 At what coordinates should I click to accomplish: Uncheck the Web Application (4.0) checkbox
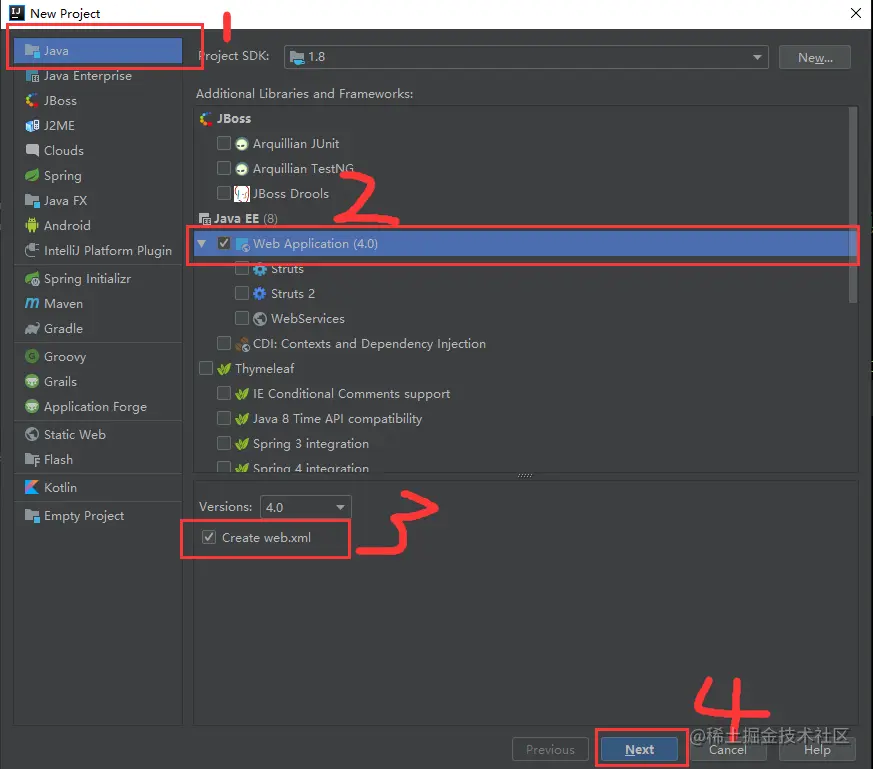click(224, 243)
